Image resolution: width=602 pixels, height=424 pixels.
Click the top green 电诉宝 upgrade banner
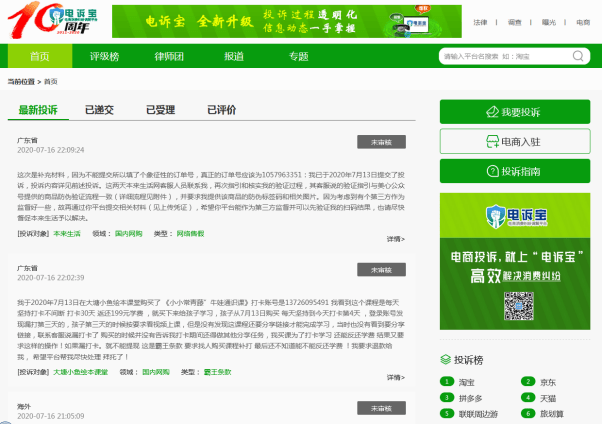(x=287, y=21)
